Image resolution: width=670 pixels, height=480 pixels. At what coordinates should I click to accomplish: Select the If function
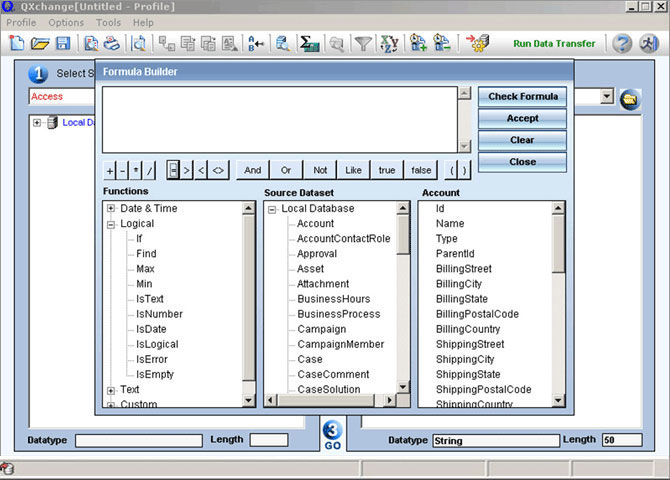139,239
